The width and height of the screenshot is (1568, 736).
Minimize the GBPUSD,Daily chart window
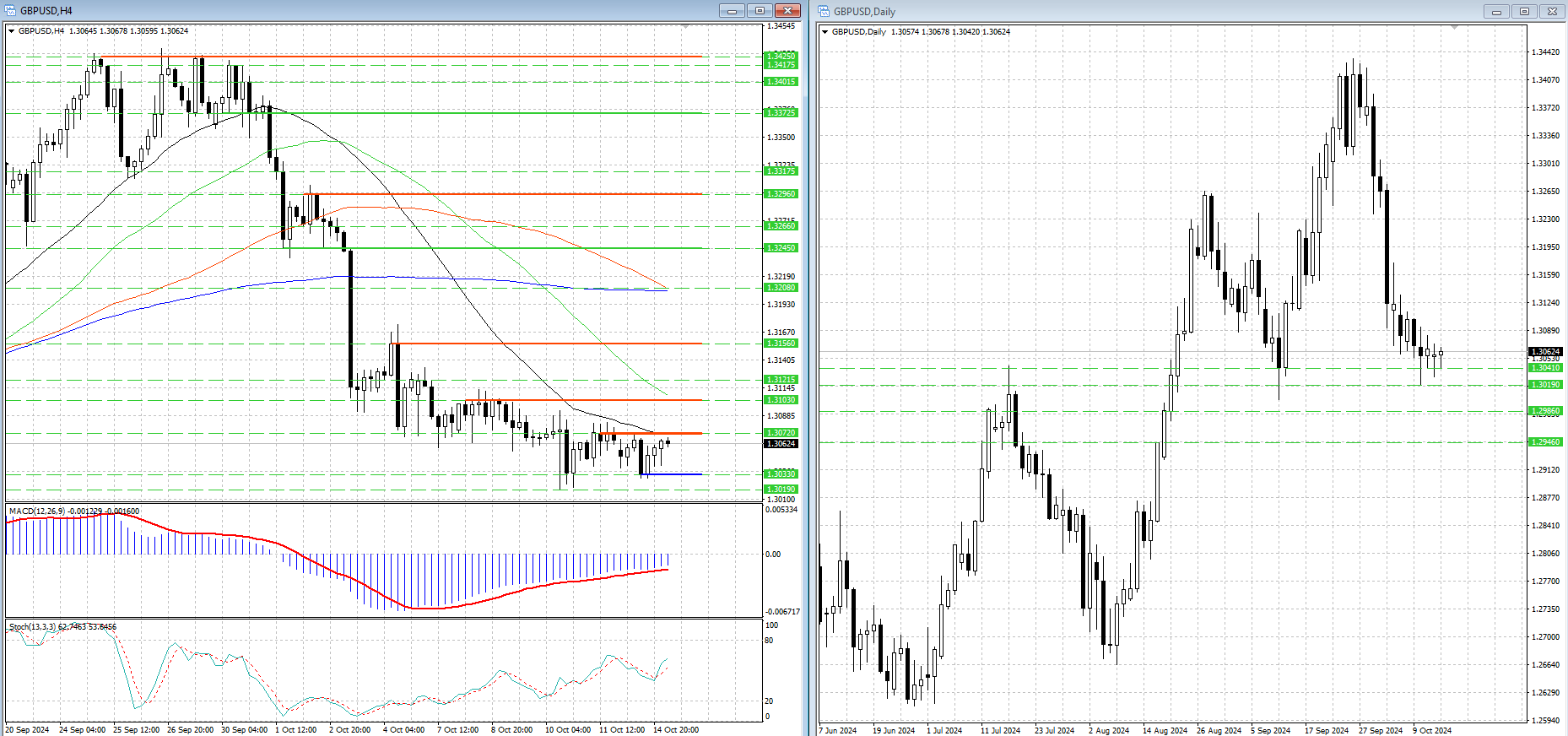[x=1496, y=11]
